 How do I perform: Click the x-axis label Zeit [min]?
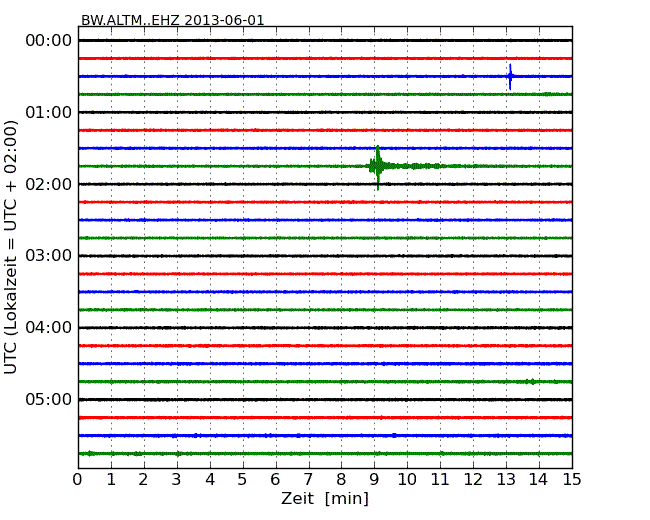[x=325, y=498]
